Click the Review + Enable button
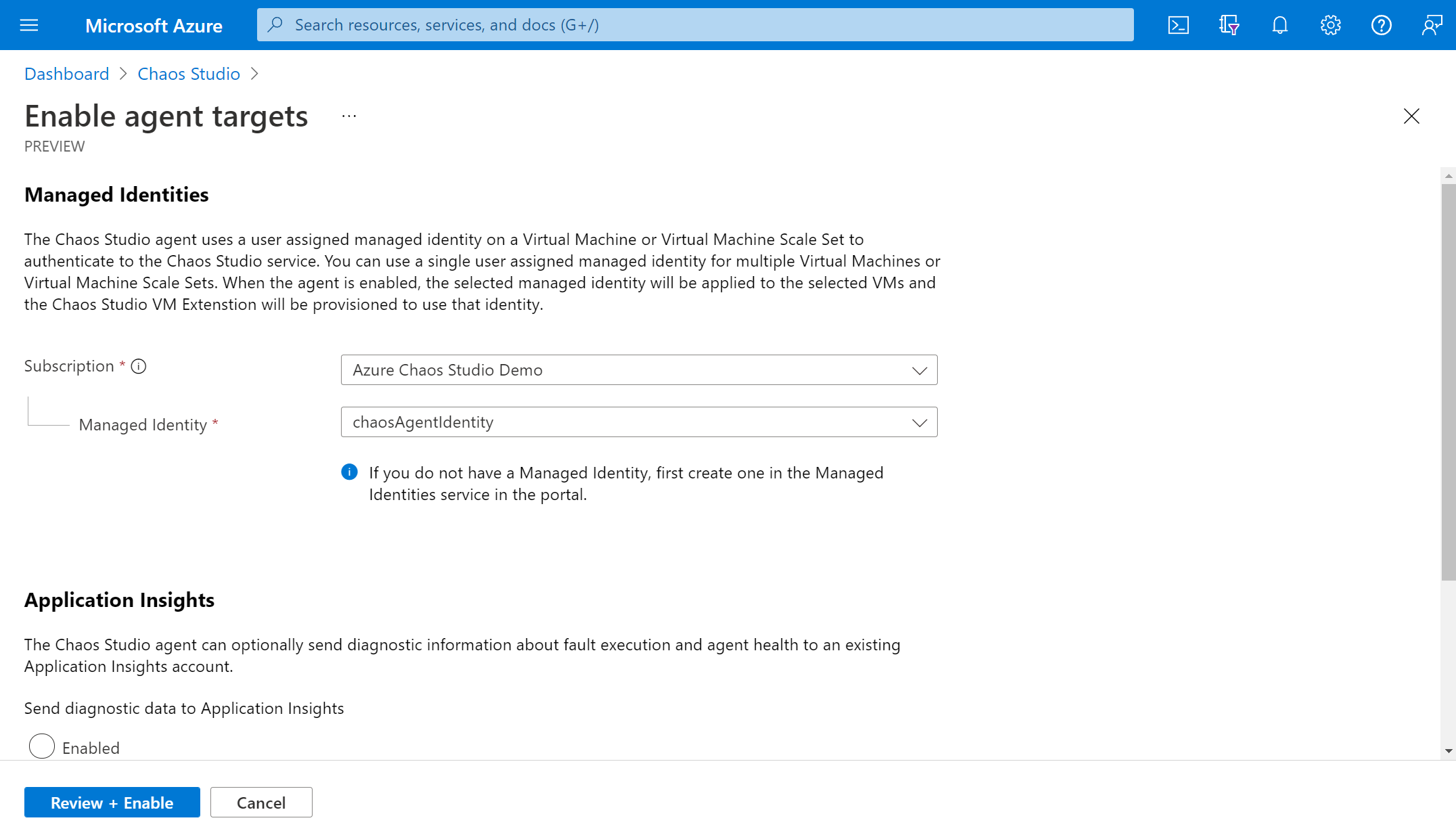The height and width of the screenshot is (833, 1456). coord(112,802)
